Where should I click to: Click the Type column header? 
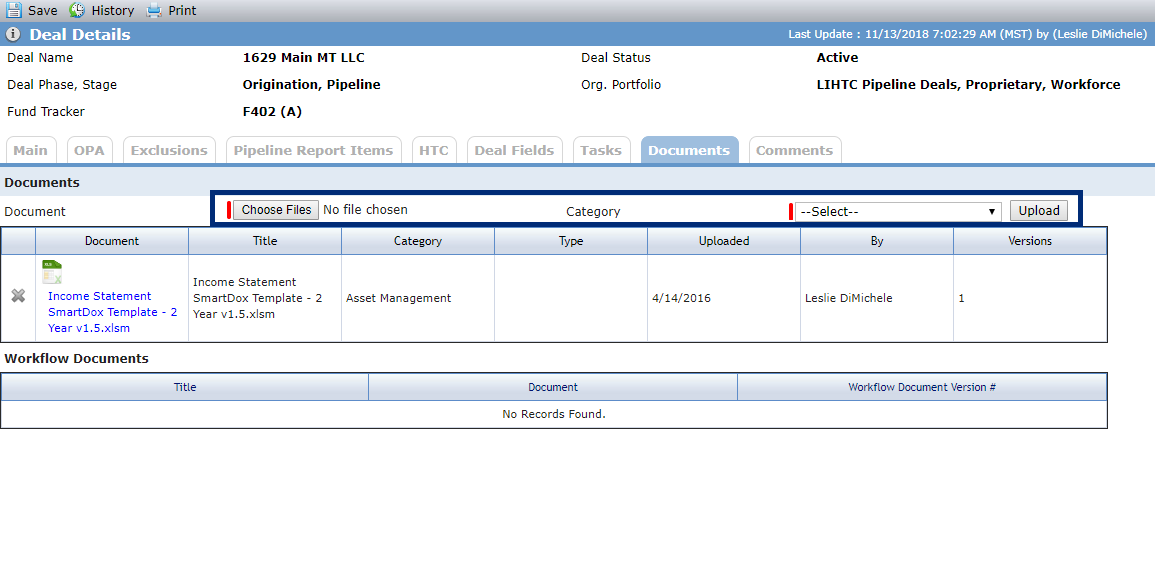pos(571,241)
